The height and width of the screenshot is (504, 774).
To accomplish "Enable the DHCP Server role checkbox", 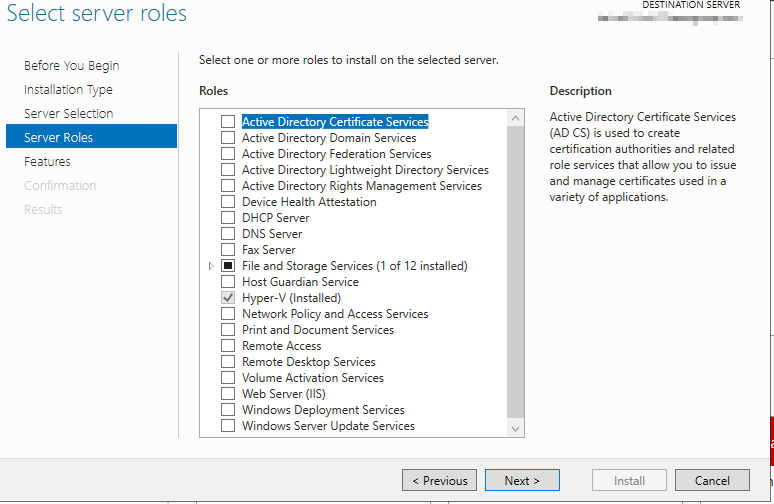I will [x=228, y=218].
